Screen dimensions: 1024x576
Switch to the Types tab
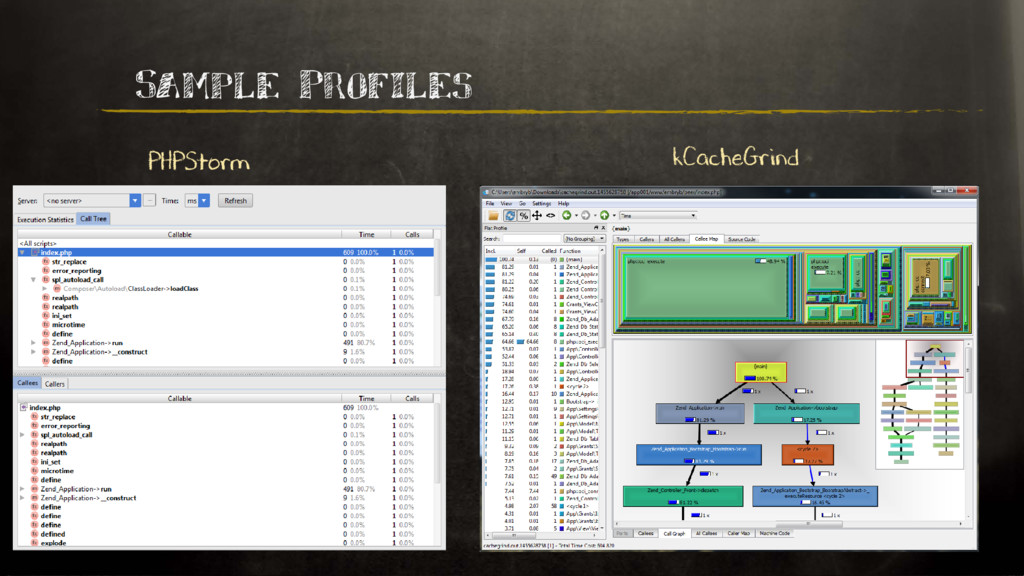(x=623, y=240)
